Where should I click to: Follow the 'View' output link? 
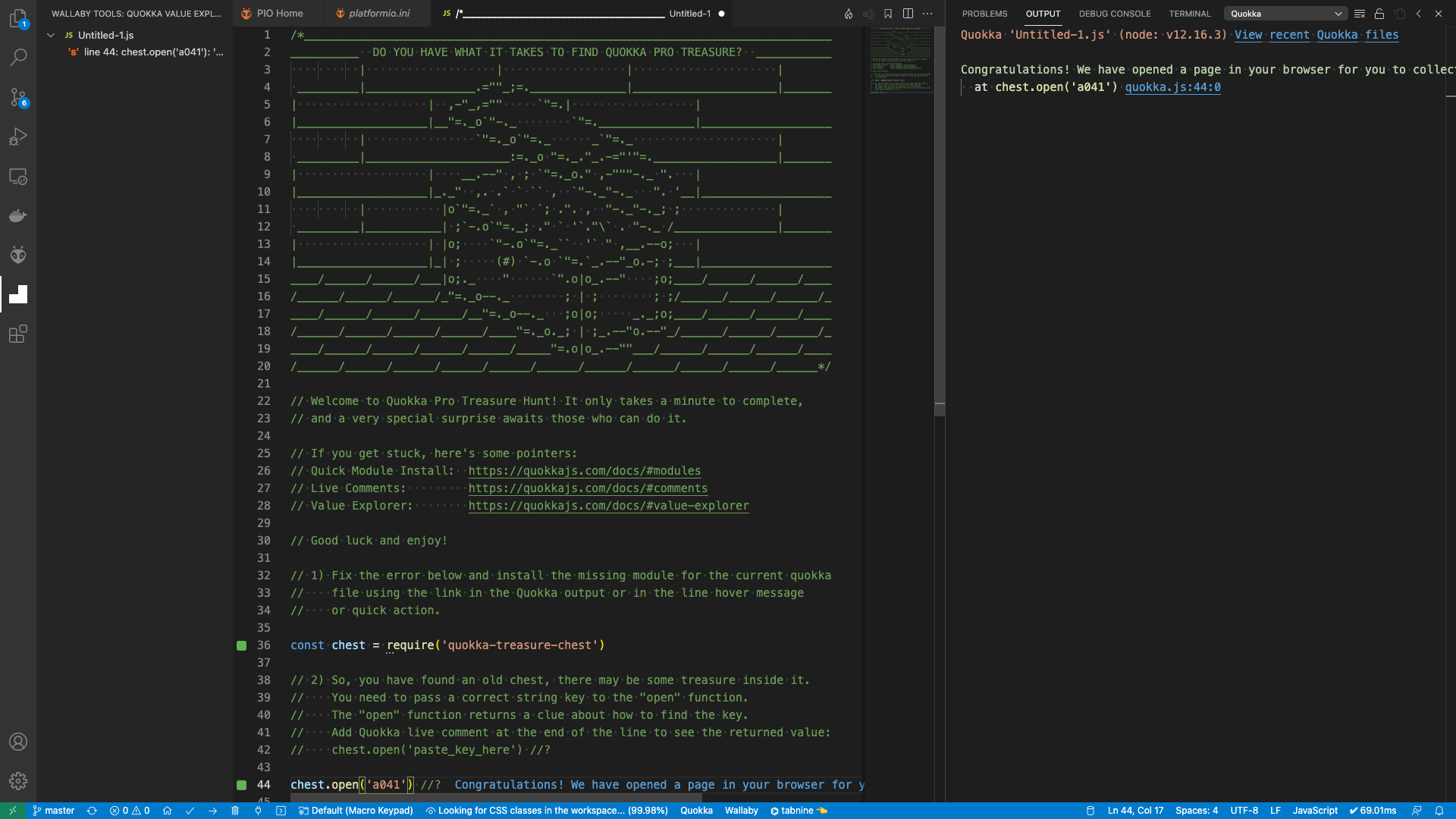tap(1248, 35)
